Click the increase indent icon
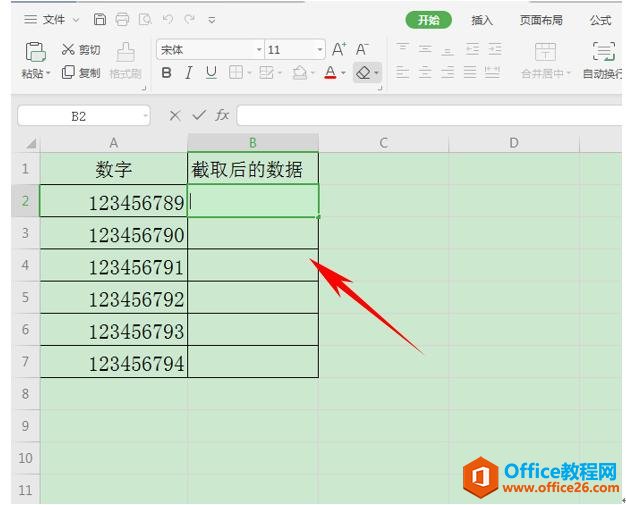 click(x=495, y=49)
